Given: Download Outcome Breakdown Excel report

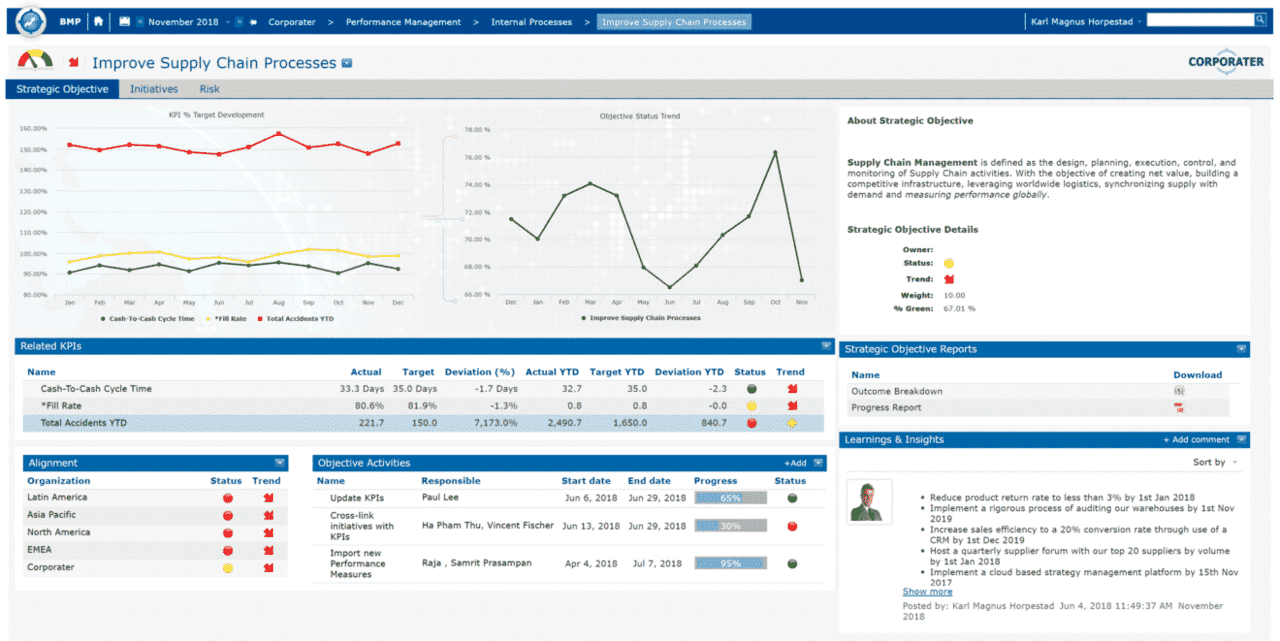Looking at the screenshot, I should tap(1179, 391).
